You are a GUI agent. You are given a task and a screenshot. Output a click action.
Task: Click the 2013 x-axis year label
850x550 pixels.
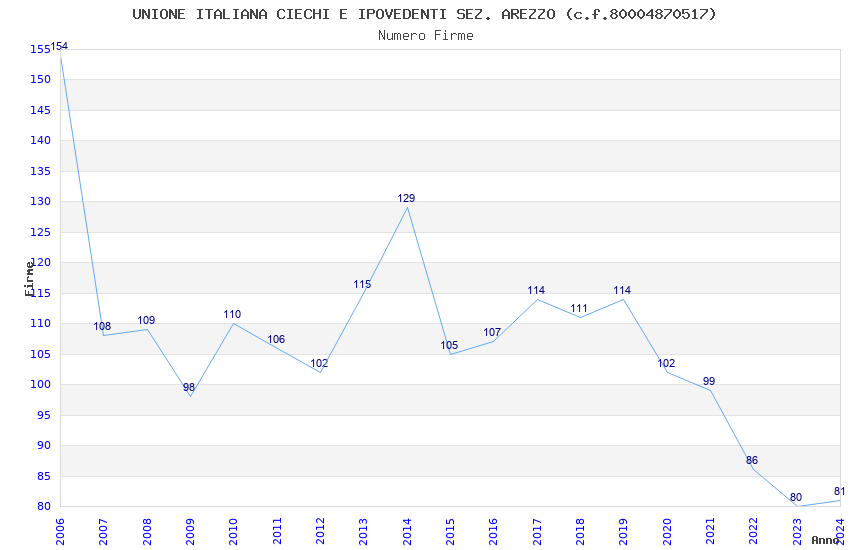click(363, 531)
